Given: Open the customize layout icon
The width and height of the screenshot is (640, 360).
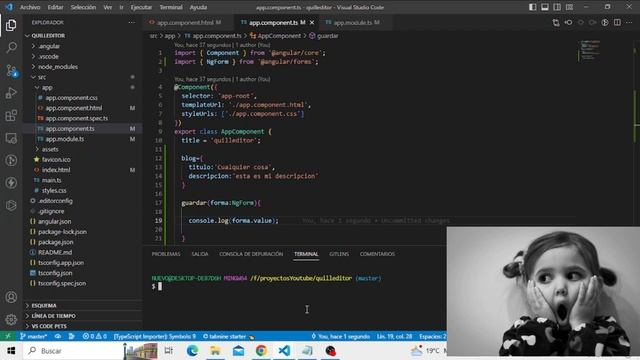Looking at the screenshot, I should (x=569, y=7).
